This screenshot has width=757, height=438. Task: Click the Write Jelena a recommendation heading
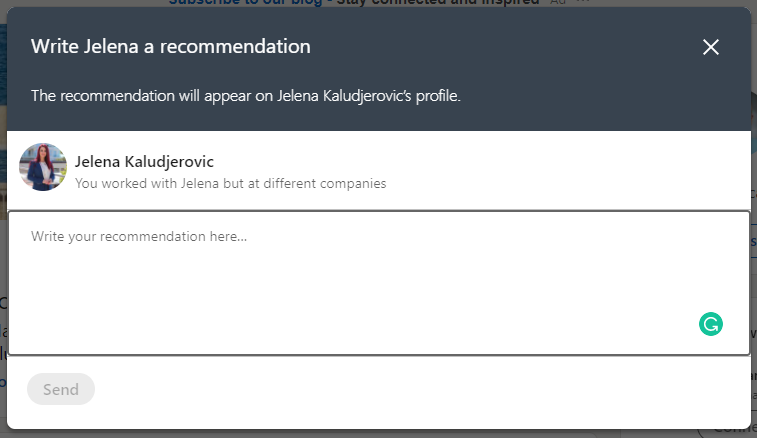coord(171,47)
